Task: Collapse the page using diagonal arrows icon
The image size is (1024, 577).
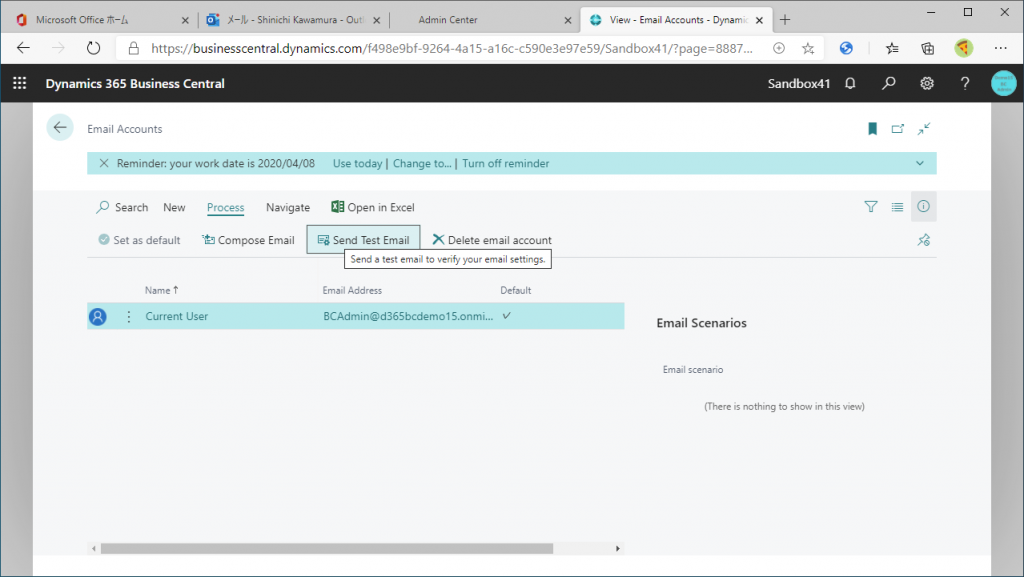Action: [x=924, y=129]
